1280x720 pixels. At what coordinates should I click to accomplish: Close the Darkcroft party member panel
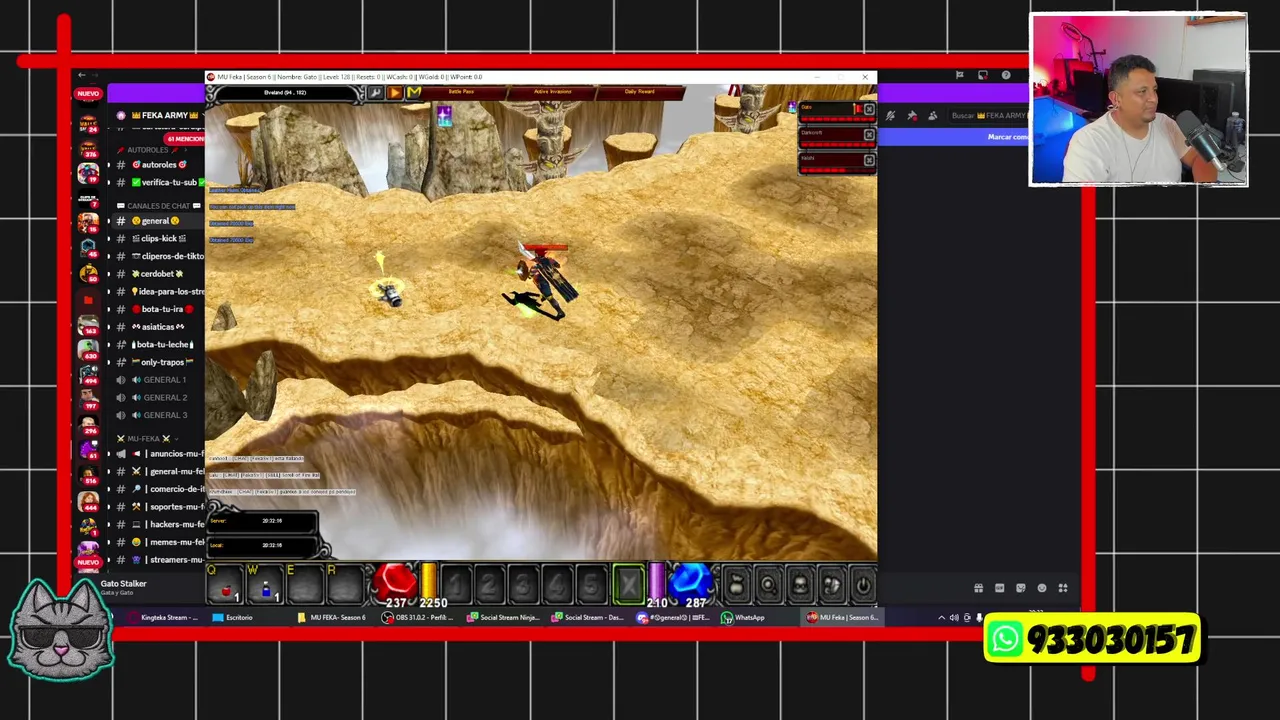point(869,134)
